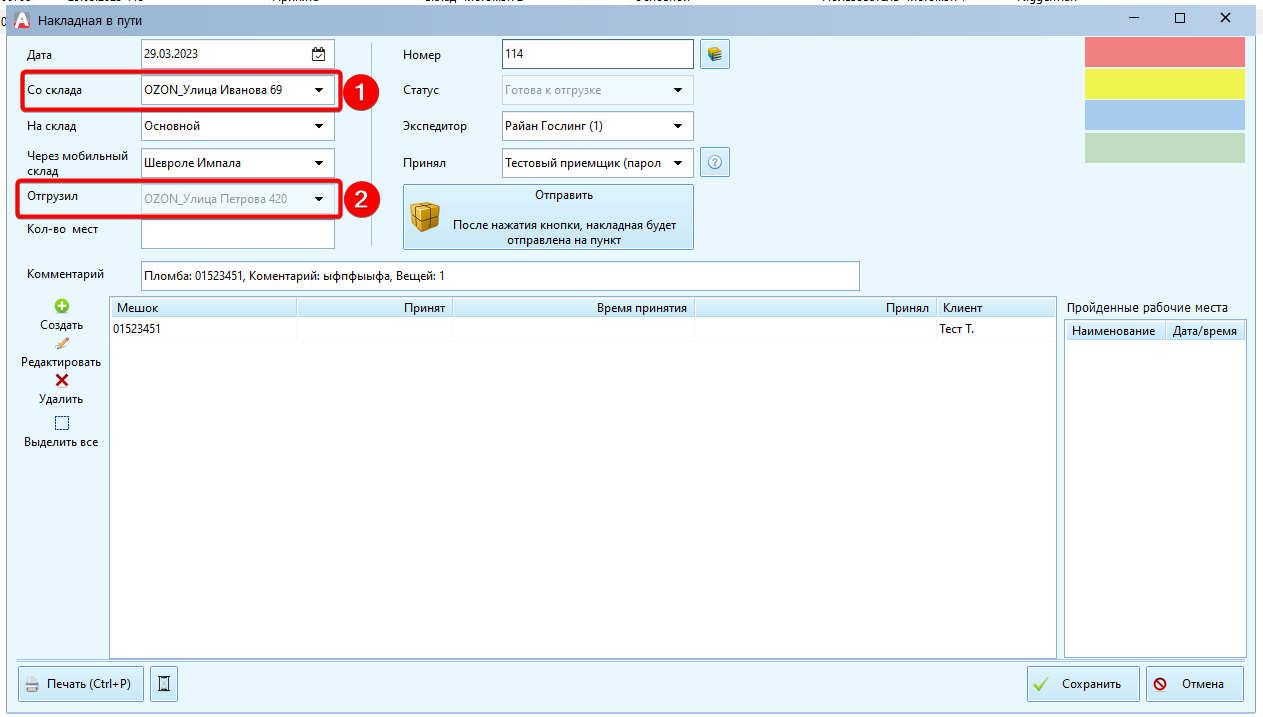The width and height of the screenshot is (1263, 717).
Task: Select the row with bag 01523451
Action: point(582,328)
